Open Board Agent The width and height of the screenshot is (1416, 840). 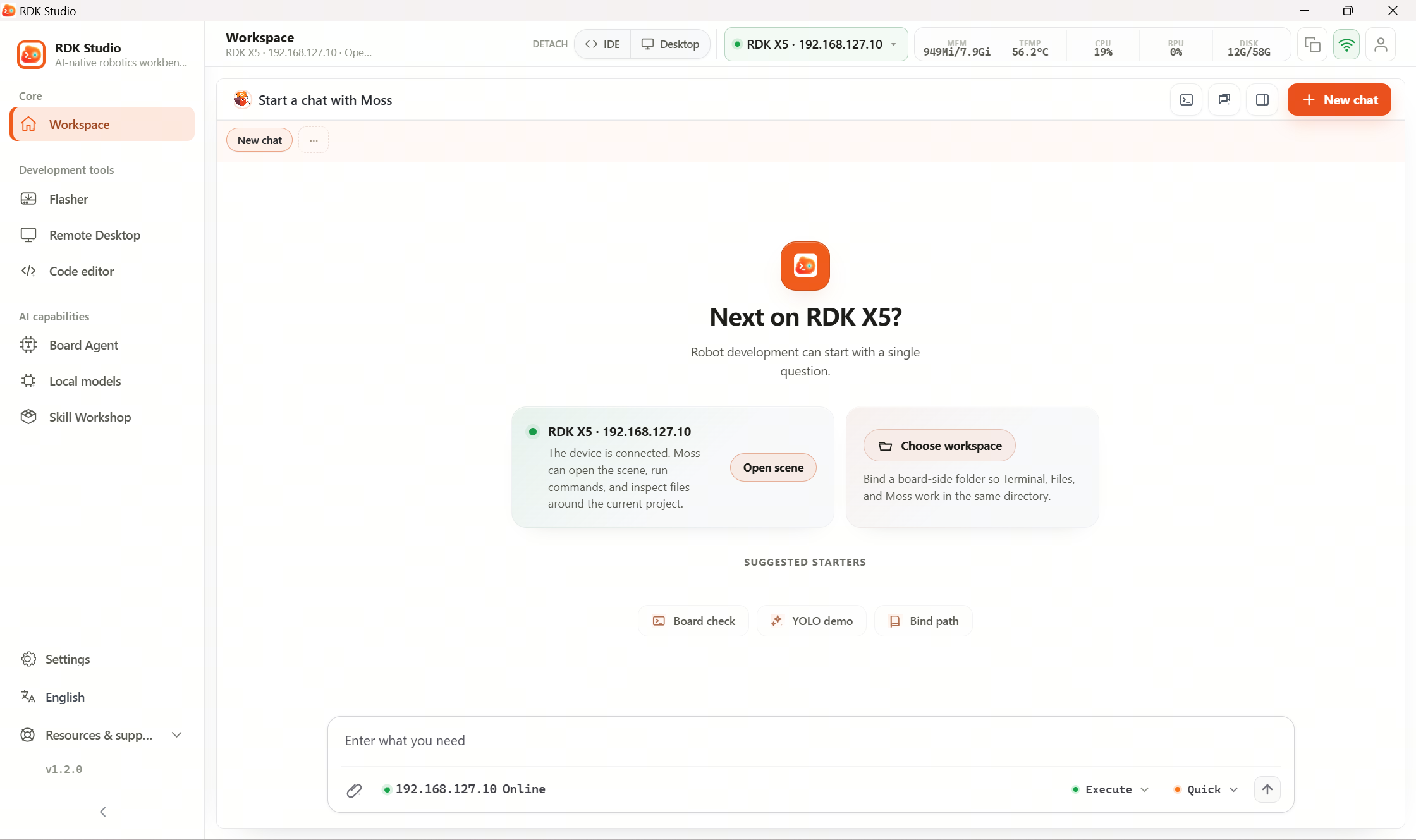[102, 345]
